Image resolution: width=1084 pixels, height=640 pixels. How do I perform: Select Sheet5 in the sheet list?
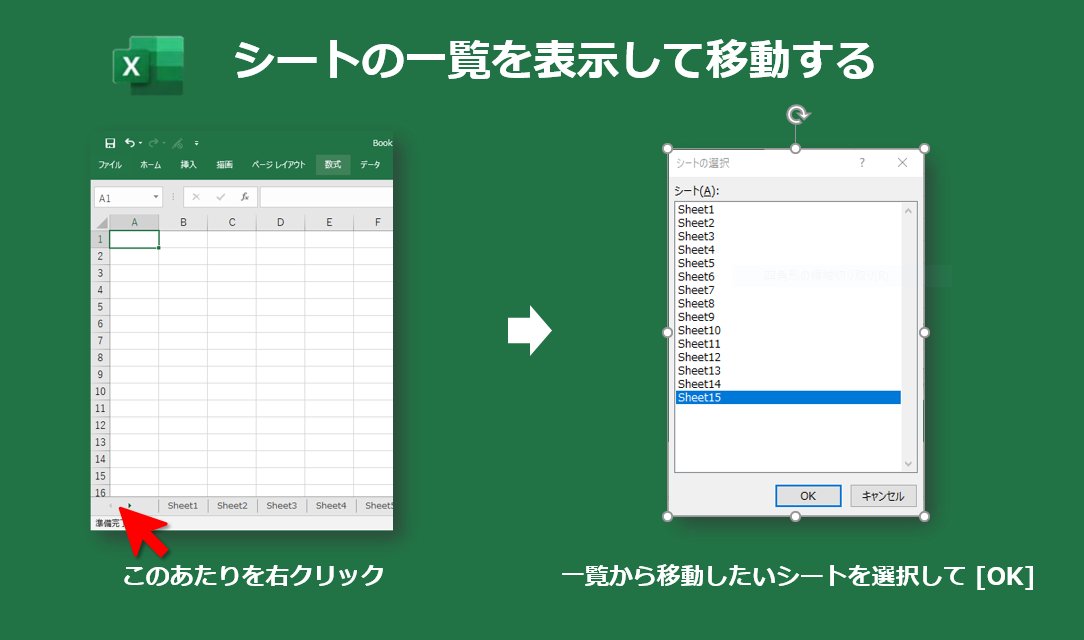point(788,263)
